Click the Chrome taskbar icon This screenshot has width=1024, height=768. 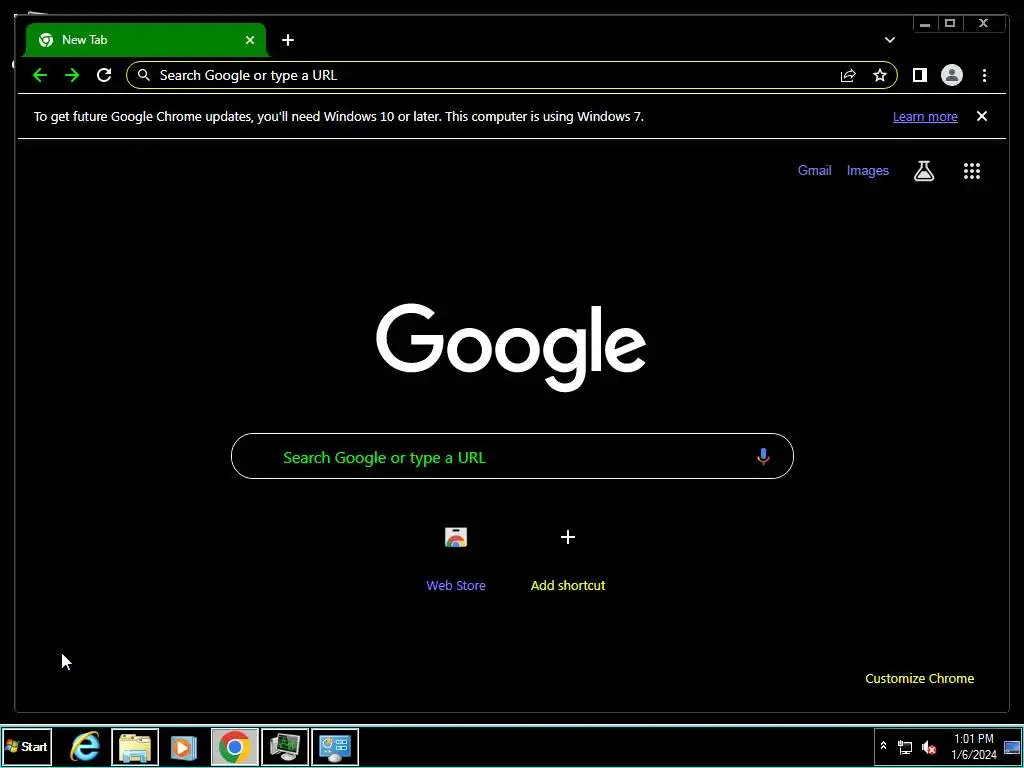(x=234, y=746)
